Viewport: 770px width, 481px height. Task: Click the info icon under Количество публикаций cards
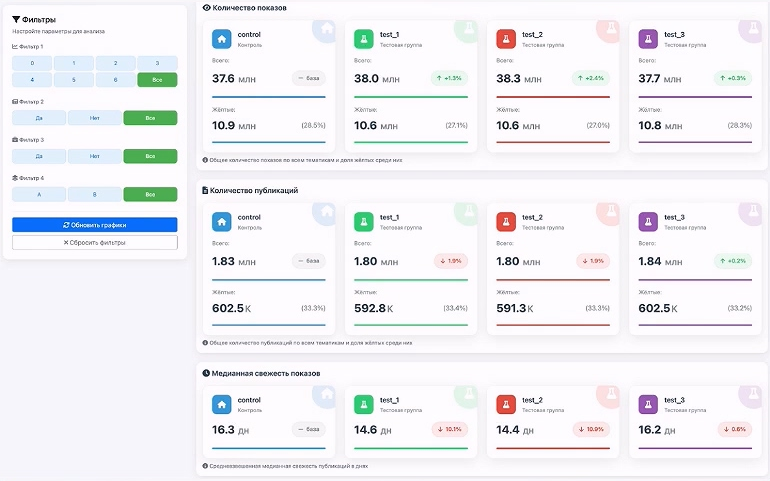[205, 343]
